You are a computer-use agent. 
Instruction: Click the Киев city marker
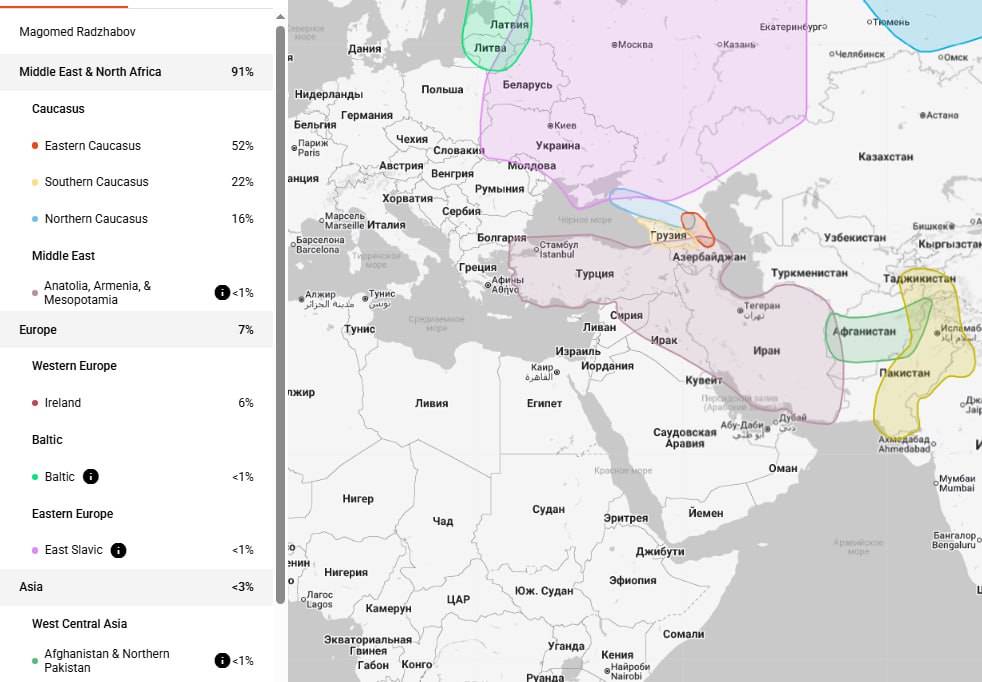(x=550, y=126)
